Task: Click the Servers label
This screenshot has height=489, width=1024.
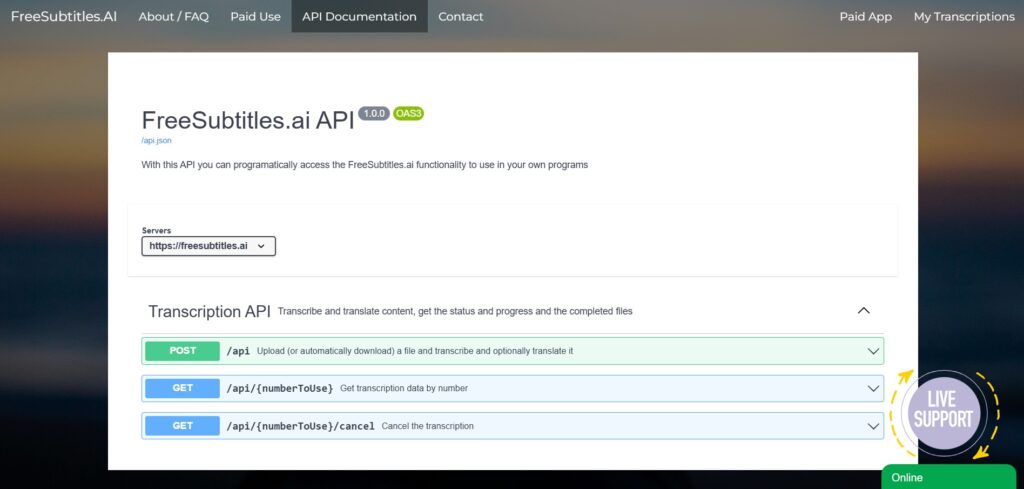Action: click(x=156, y=230)
